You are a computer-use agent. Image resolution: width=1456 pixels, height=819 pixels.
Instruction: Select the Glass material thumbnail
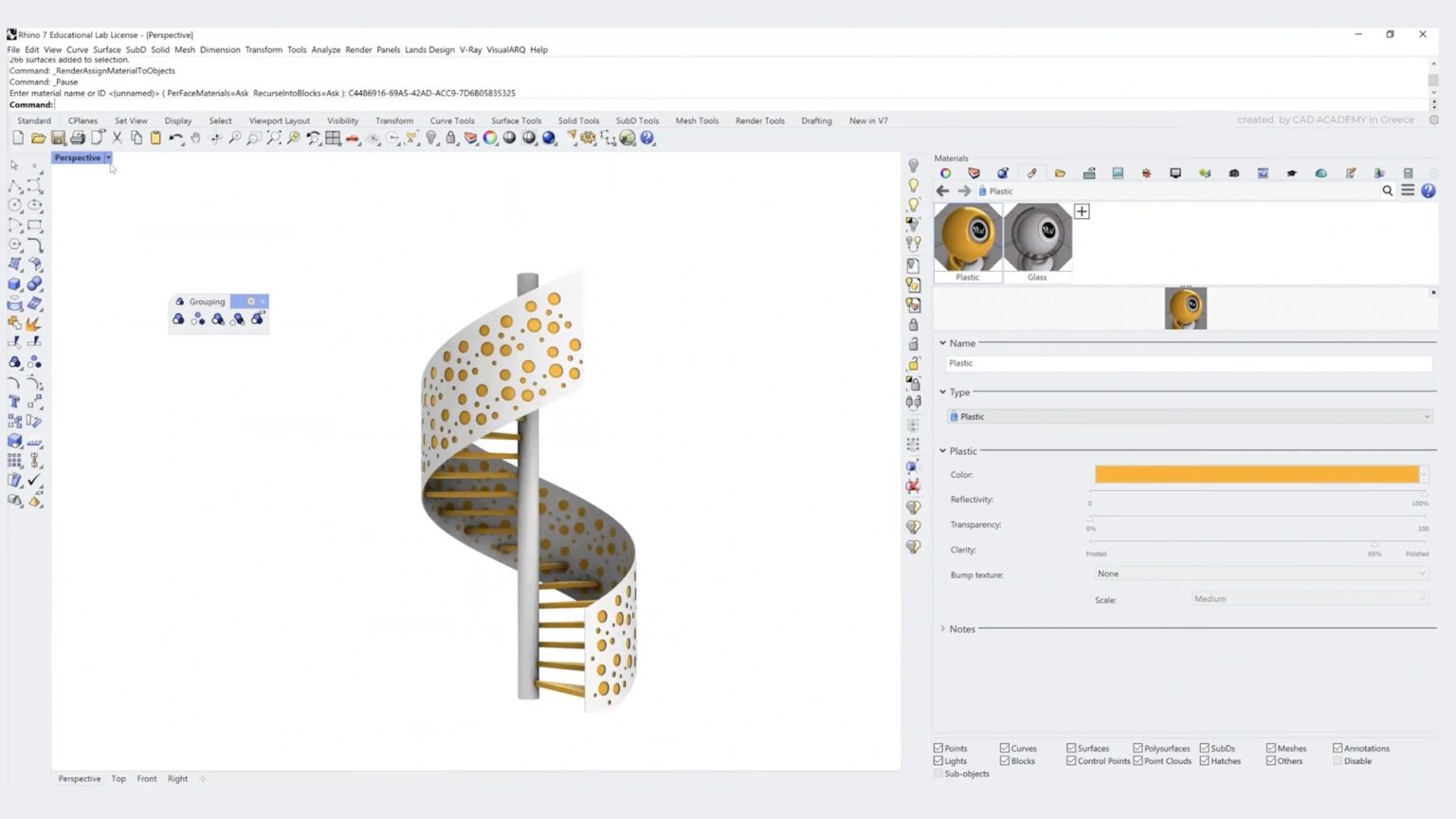pos(1038,243)
